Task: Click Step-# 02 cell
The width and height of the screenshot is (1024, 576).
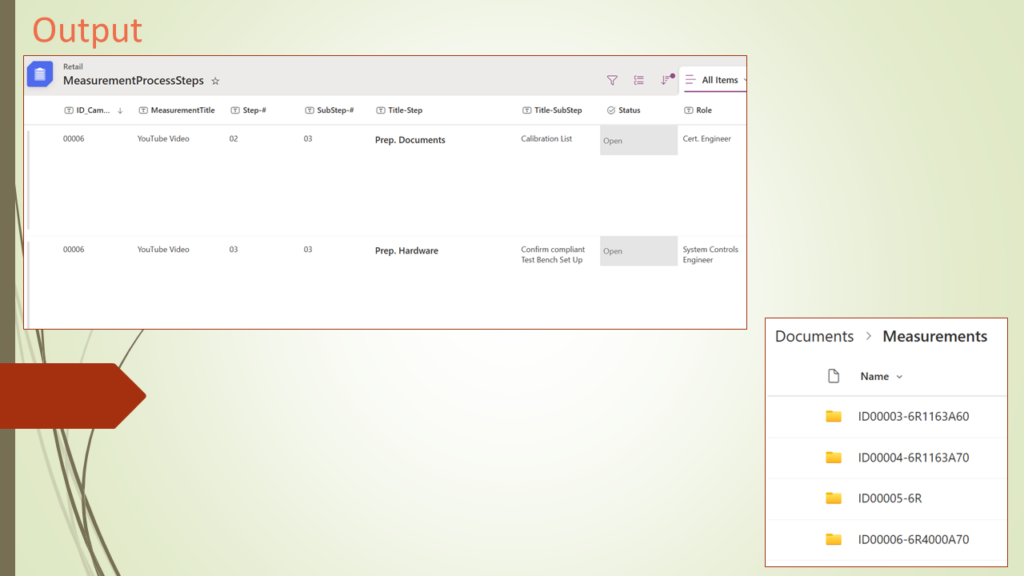Action: click(234, 138)
